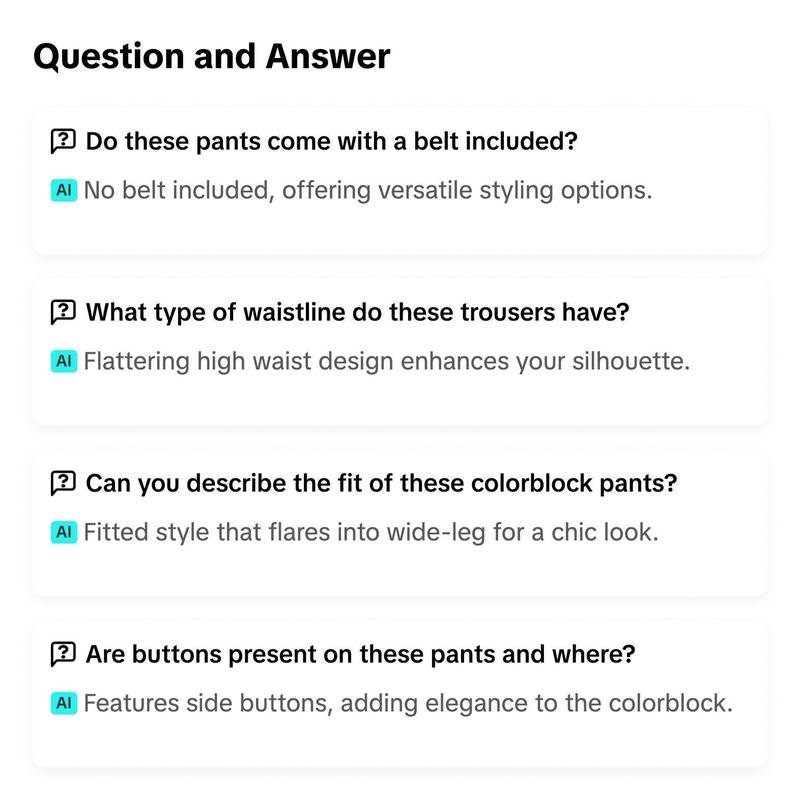Tap the AI badge on high waist answer

pos(64,361)
